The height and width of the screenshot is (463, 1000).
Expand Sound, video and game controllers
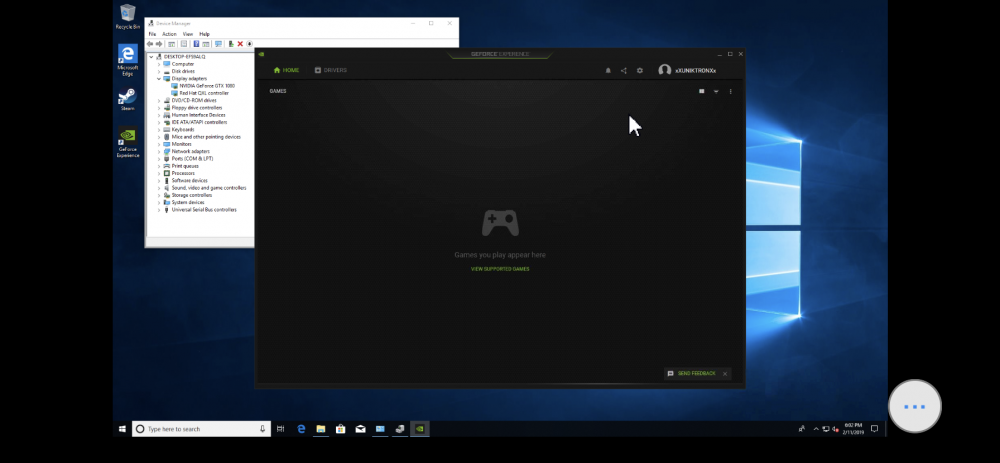[x=159, y=188]
